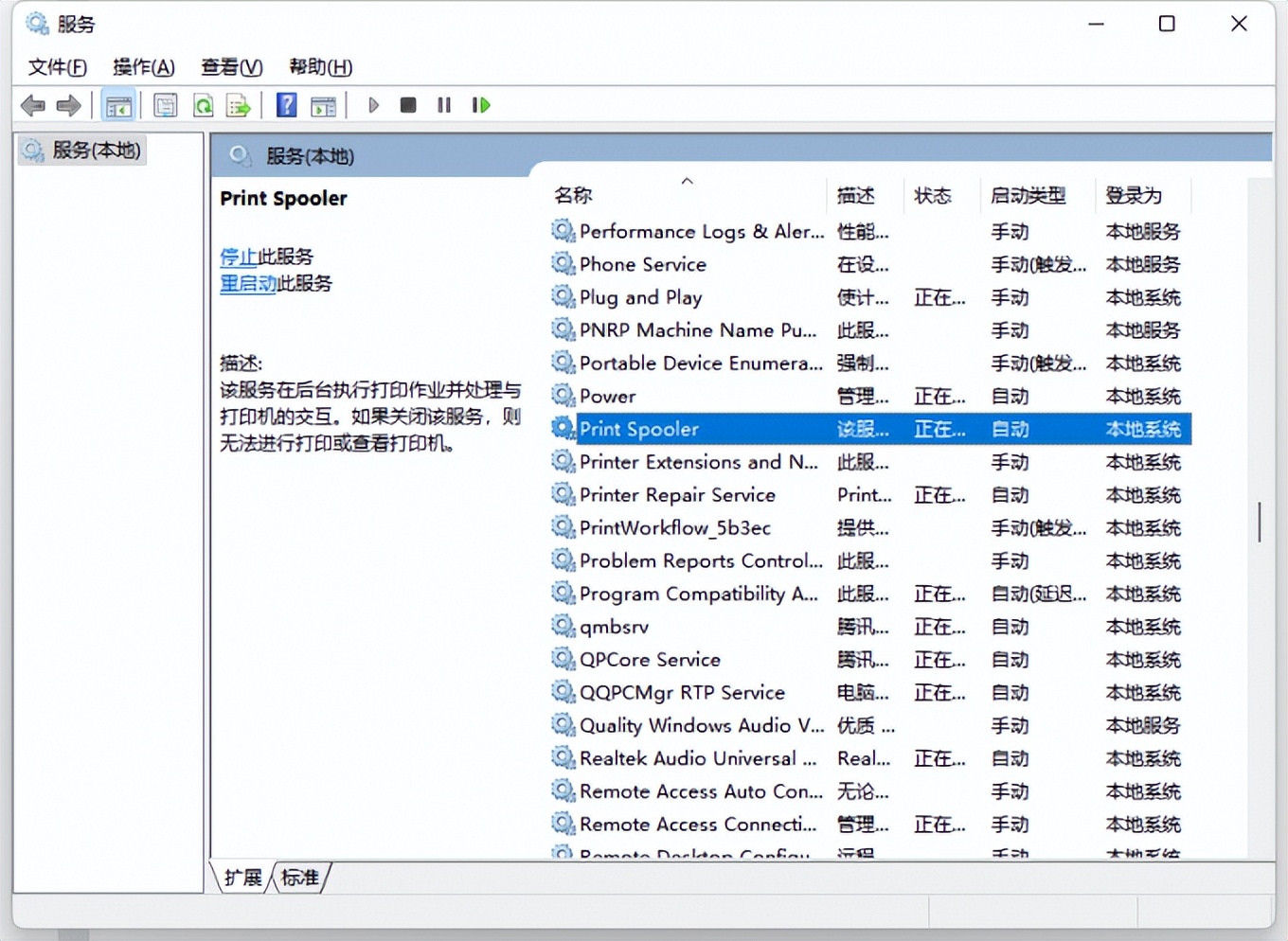The width and height of the screenshot is (1288, 941).
Task: Pause the service with the pause icon
Action: [444, 104]
